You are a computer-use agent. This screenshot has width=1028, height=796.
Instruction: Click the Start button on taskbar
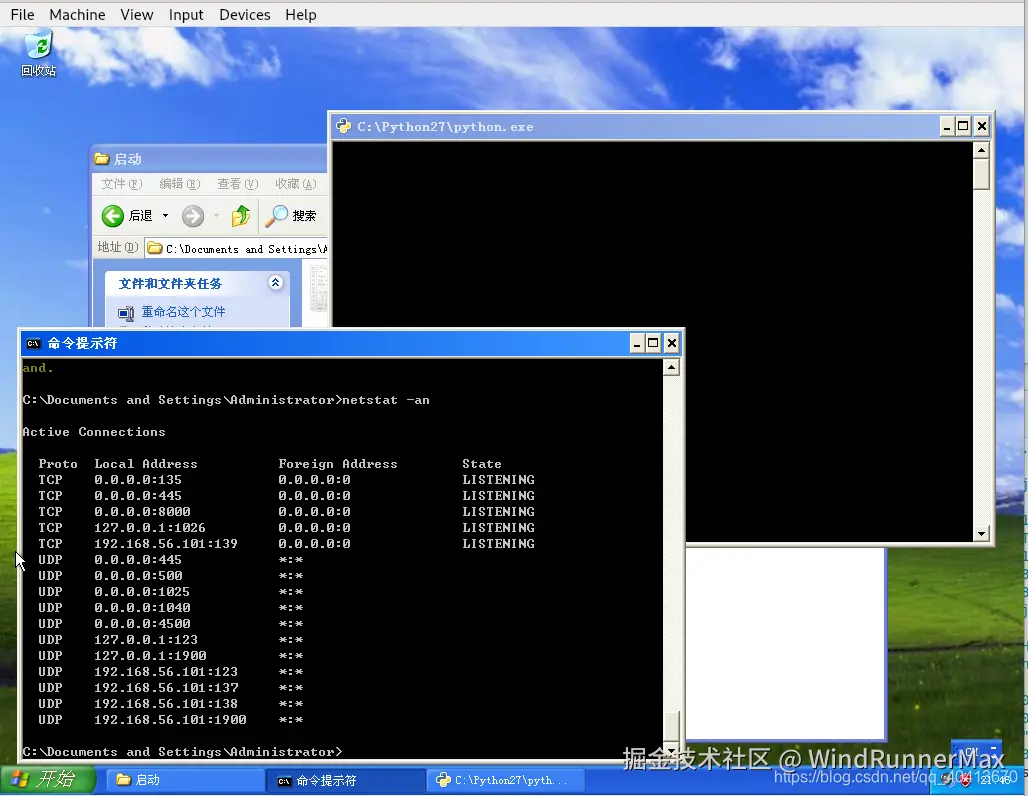pyautogui.click(x=49, y=780)
